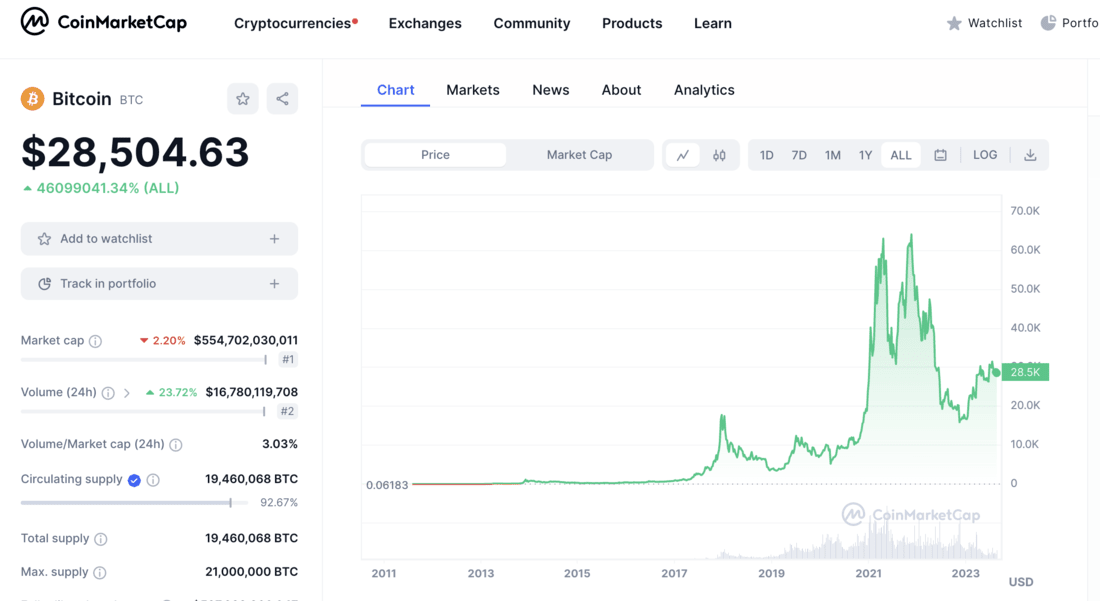Click the 46099041.34% (ALL) change text

(x=101, y=188)
